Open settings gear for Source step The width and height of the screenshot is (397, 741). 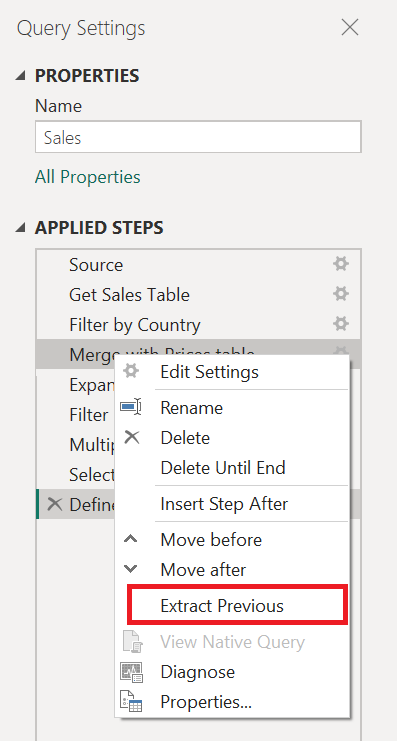[340, 264]
